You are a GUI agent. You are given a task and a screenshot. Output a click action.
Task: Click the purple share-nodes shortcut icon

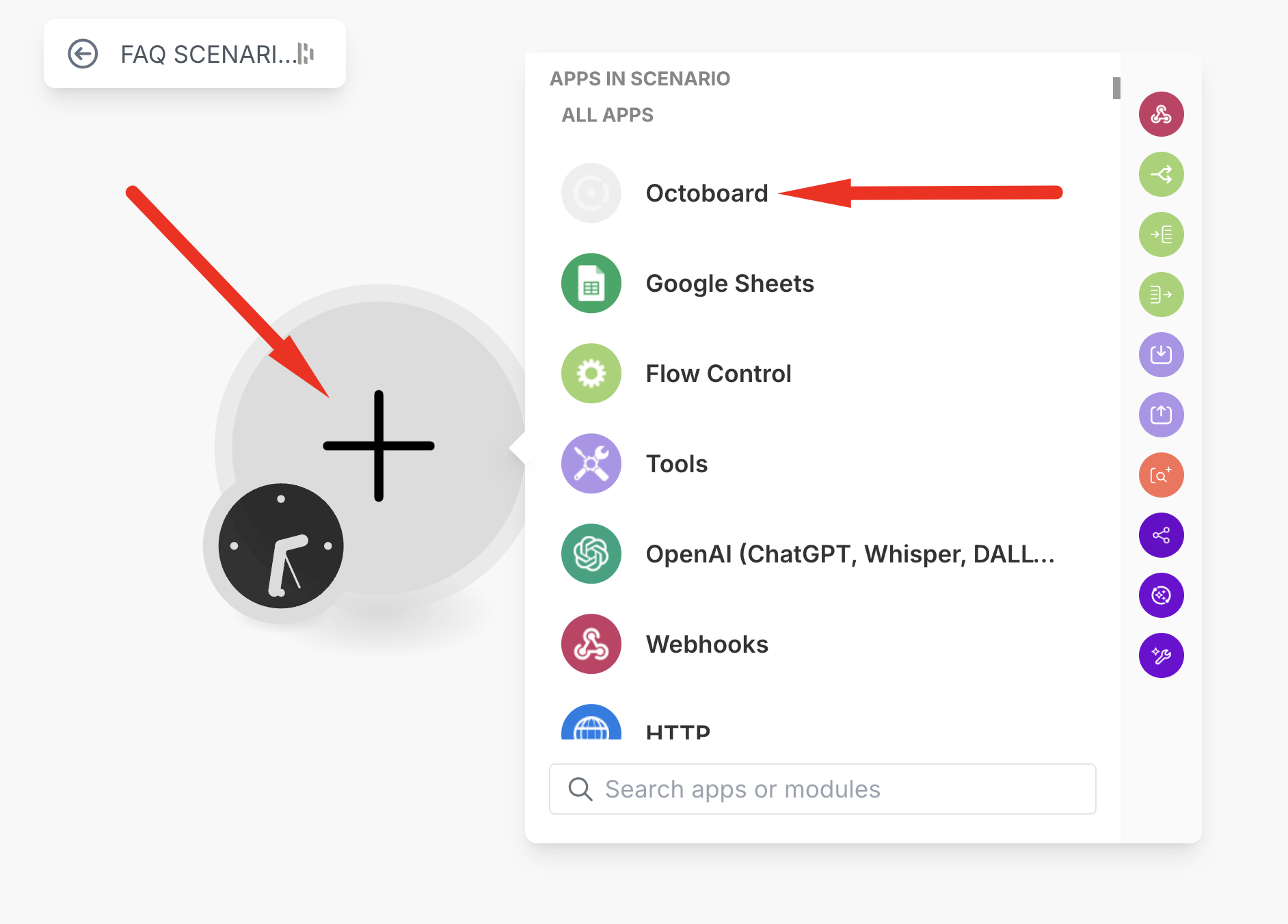pyautogui.click(x=1161, y=535)
